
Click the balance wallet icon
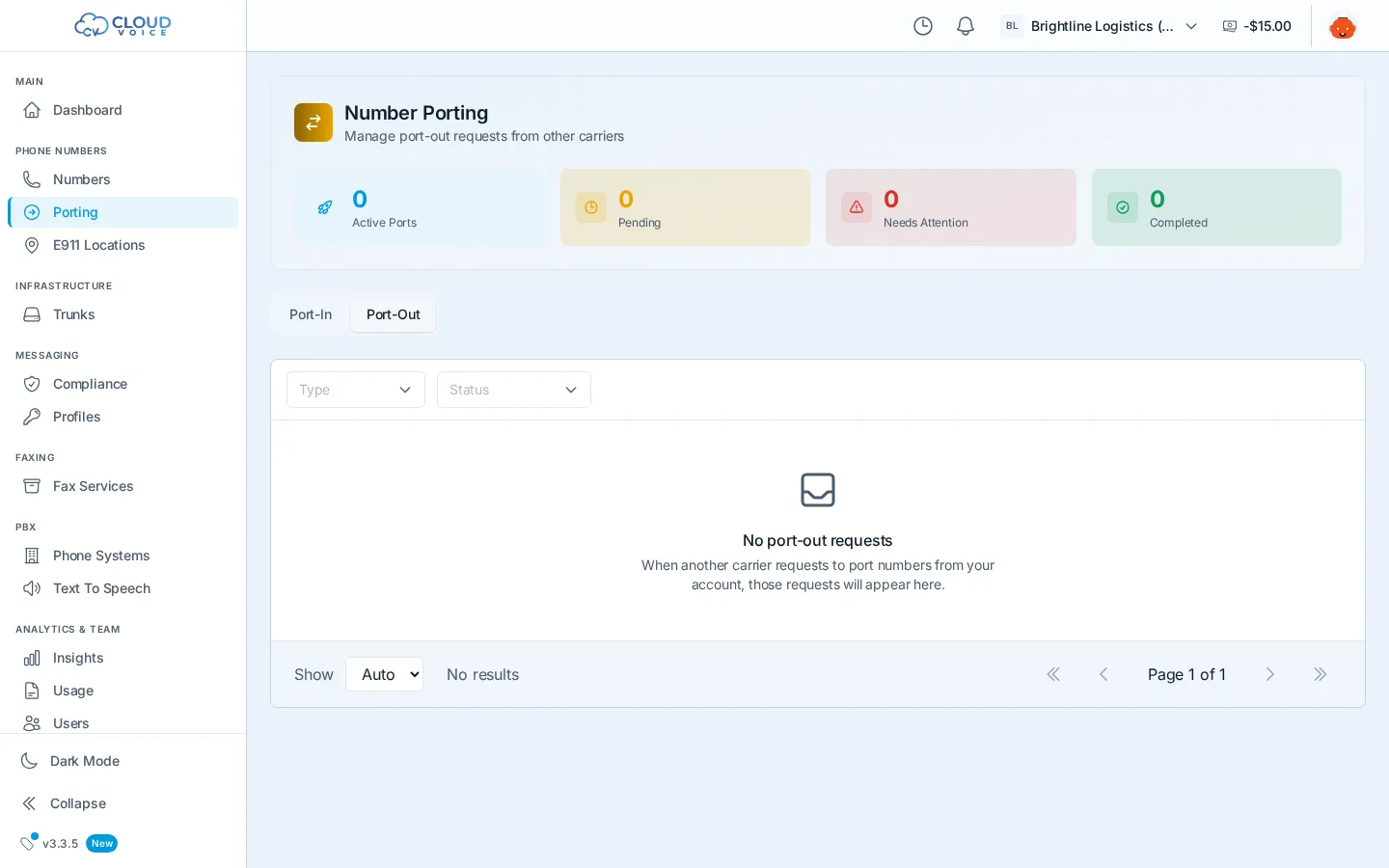click(x=1230, y=26)
